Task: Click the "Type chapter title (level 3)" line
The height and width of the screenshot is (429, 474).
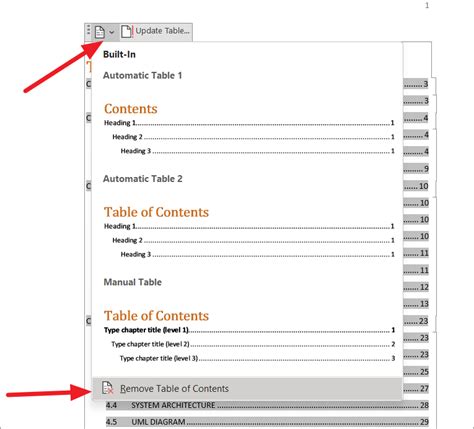Action: [257, 358]
